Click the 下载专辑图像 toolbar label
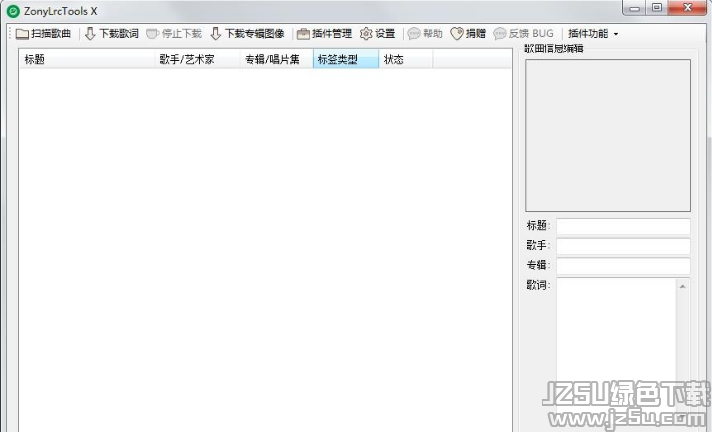Screen dimensions: 712x432 [x=255, y=34]
